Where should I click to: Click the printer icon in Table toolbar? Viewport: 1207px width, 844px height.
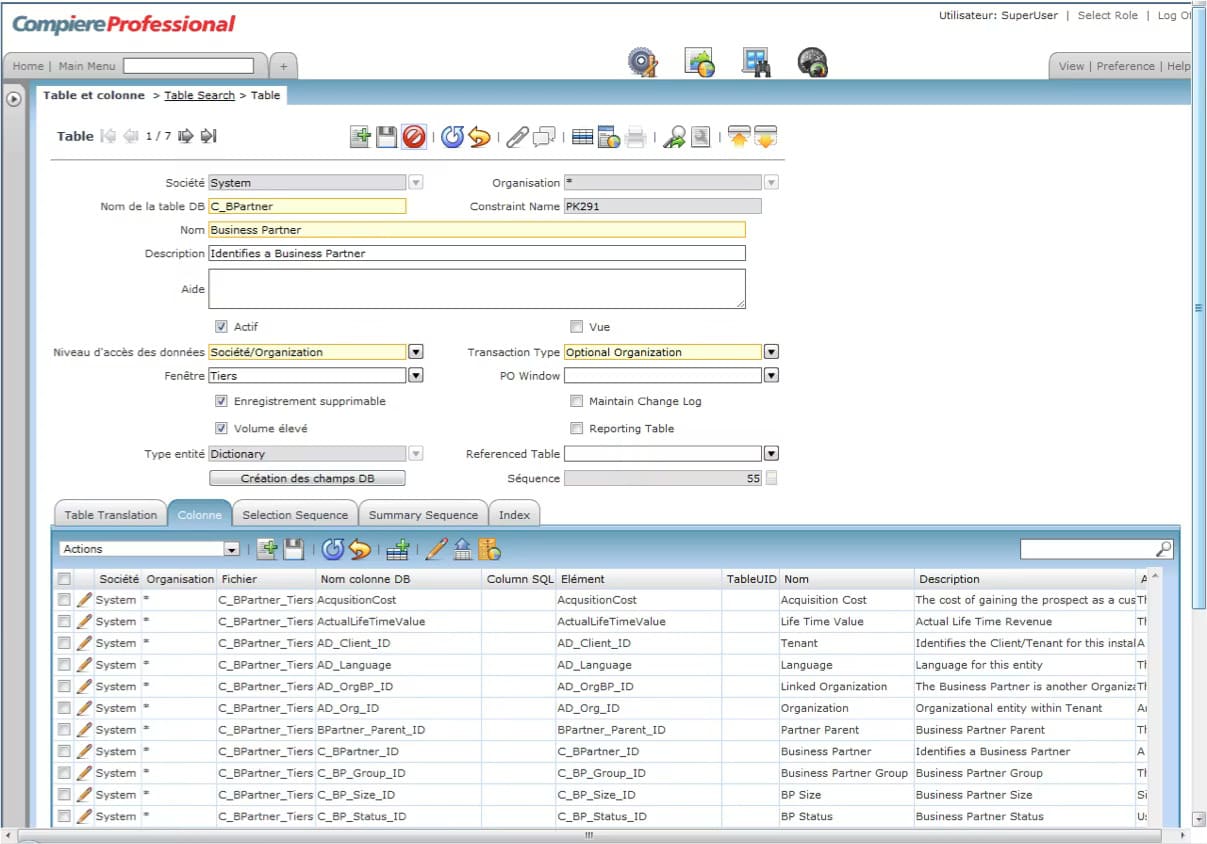pyautogui.click(x=635, y=137)
